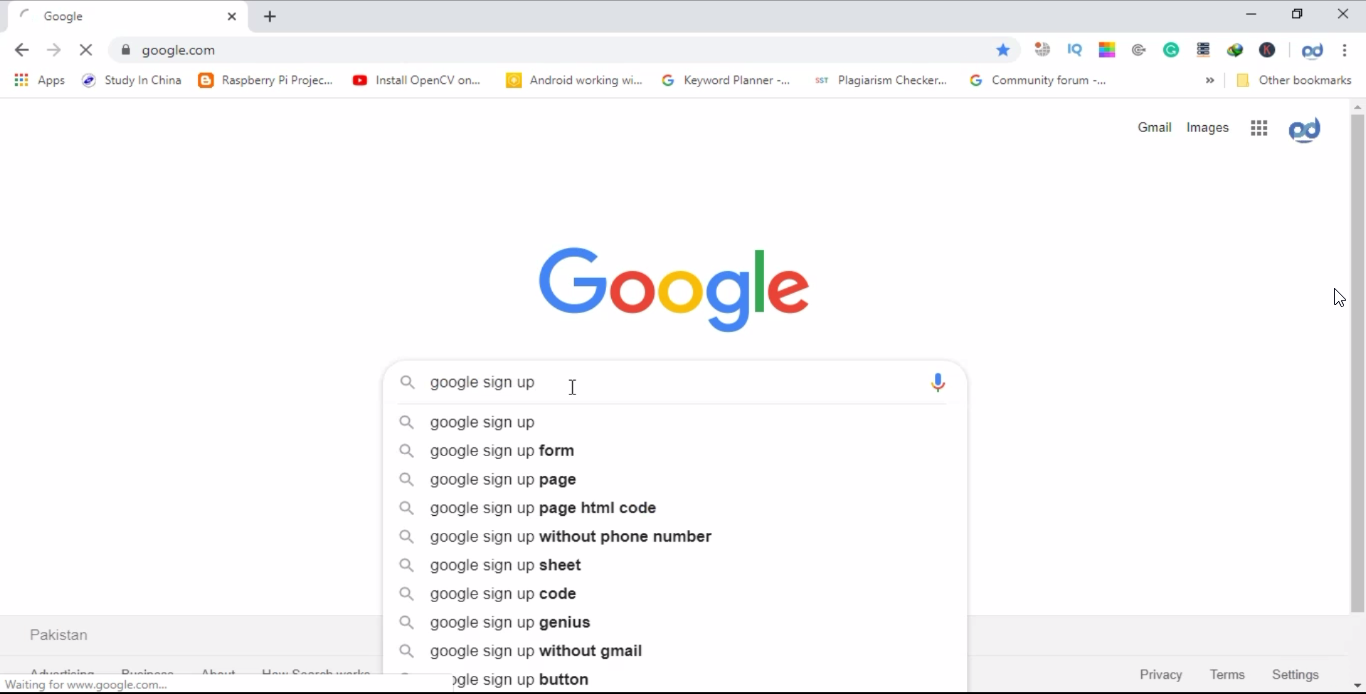Open the Images link

pos(1207,127)
